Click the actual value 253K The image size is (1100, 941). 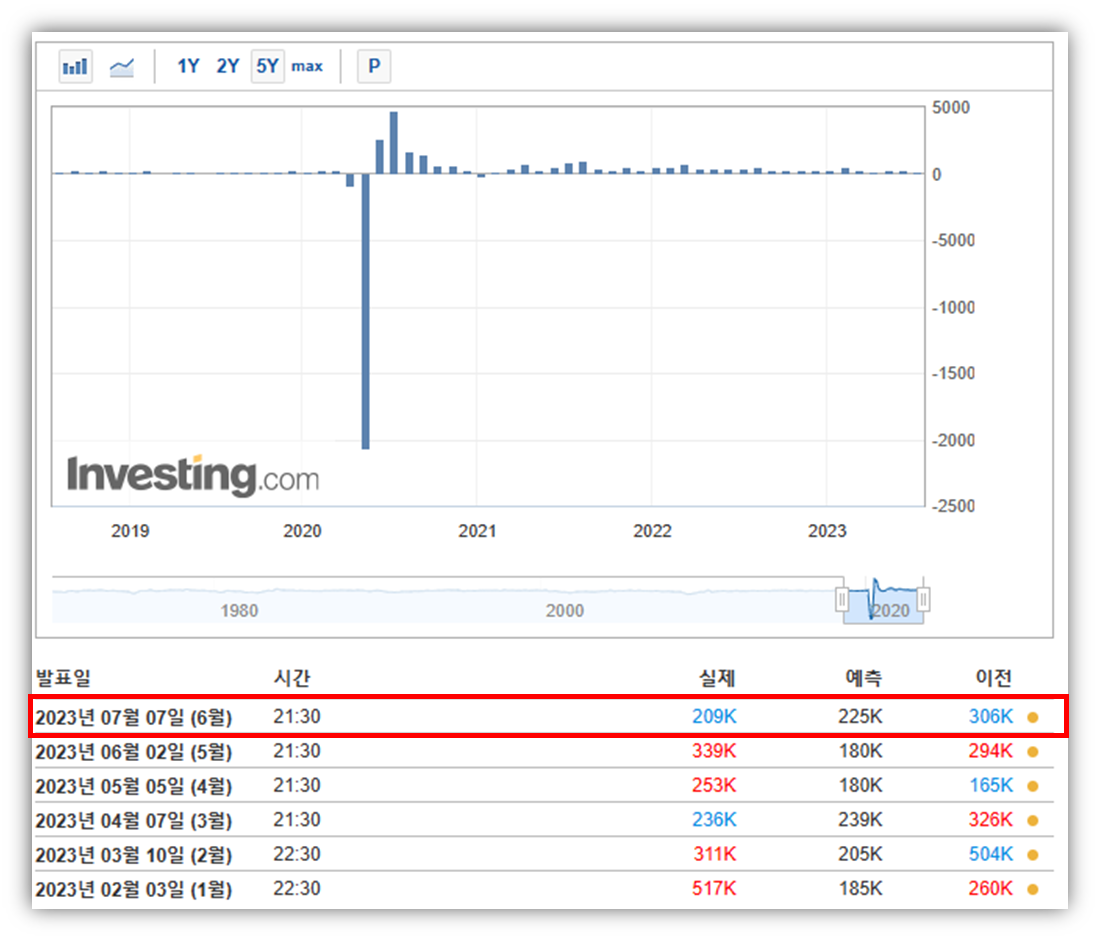click(714, 785)
